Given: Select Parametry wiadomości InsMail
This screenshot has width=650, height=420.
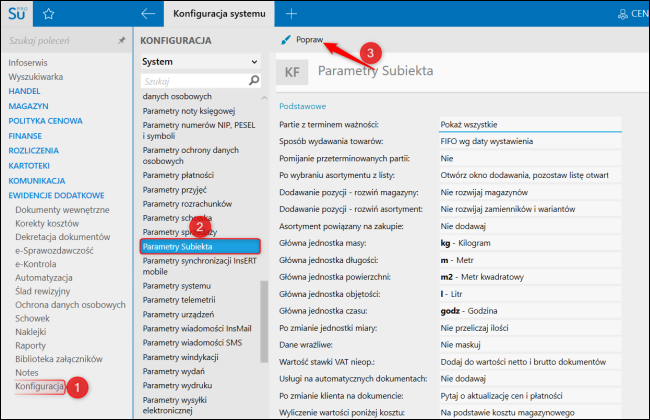Looking at the screenshot, I should point(197,329).
